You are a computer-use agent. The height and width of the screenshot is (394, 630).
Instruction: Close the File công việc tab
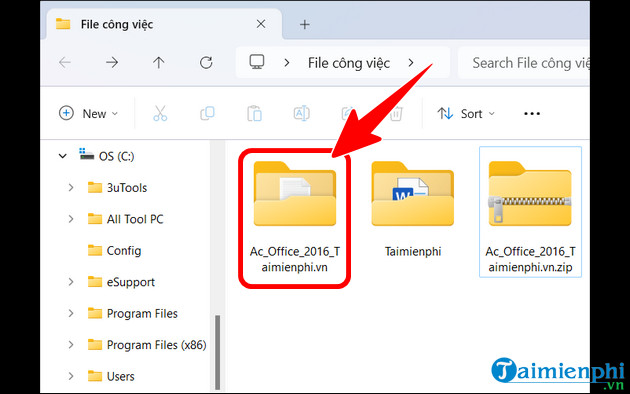(261, 24)
